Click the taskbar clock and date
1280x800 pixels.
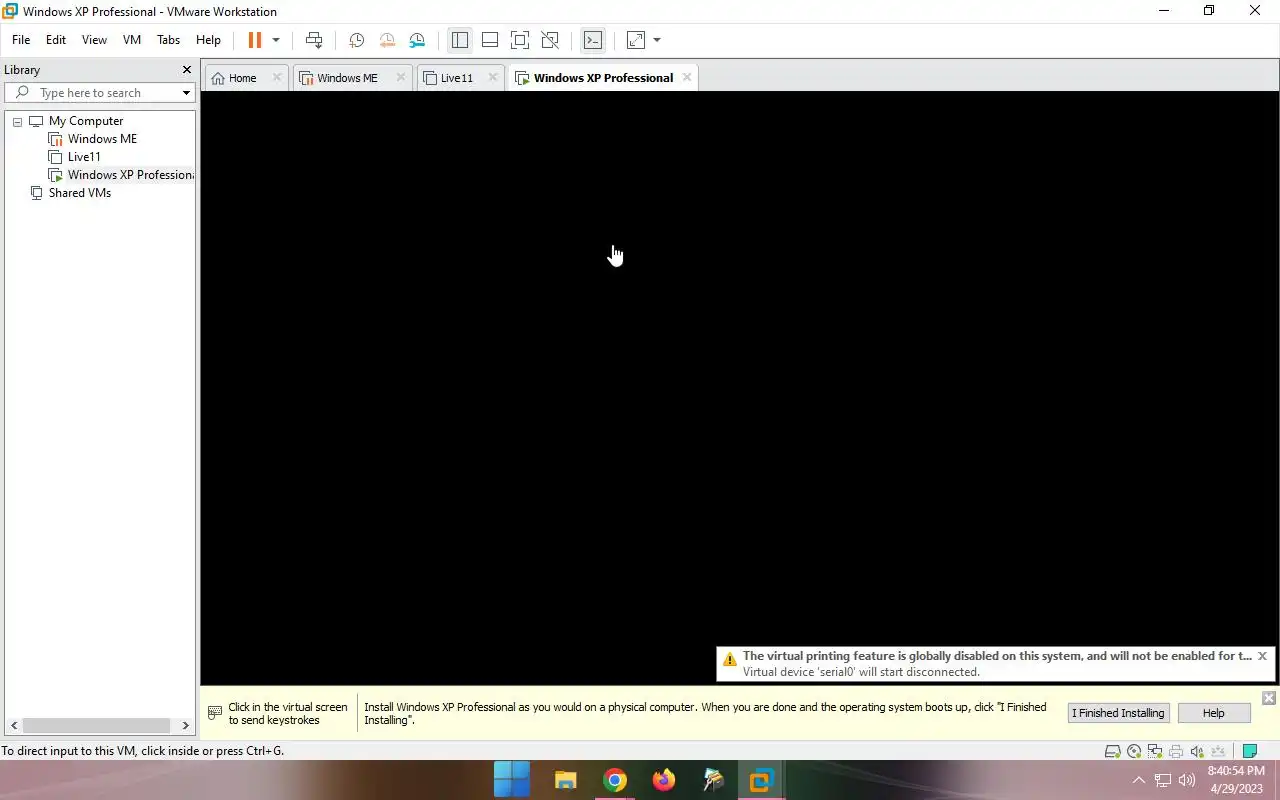[x=1236, y=780]
